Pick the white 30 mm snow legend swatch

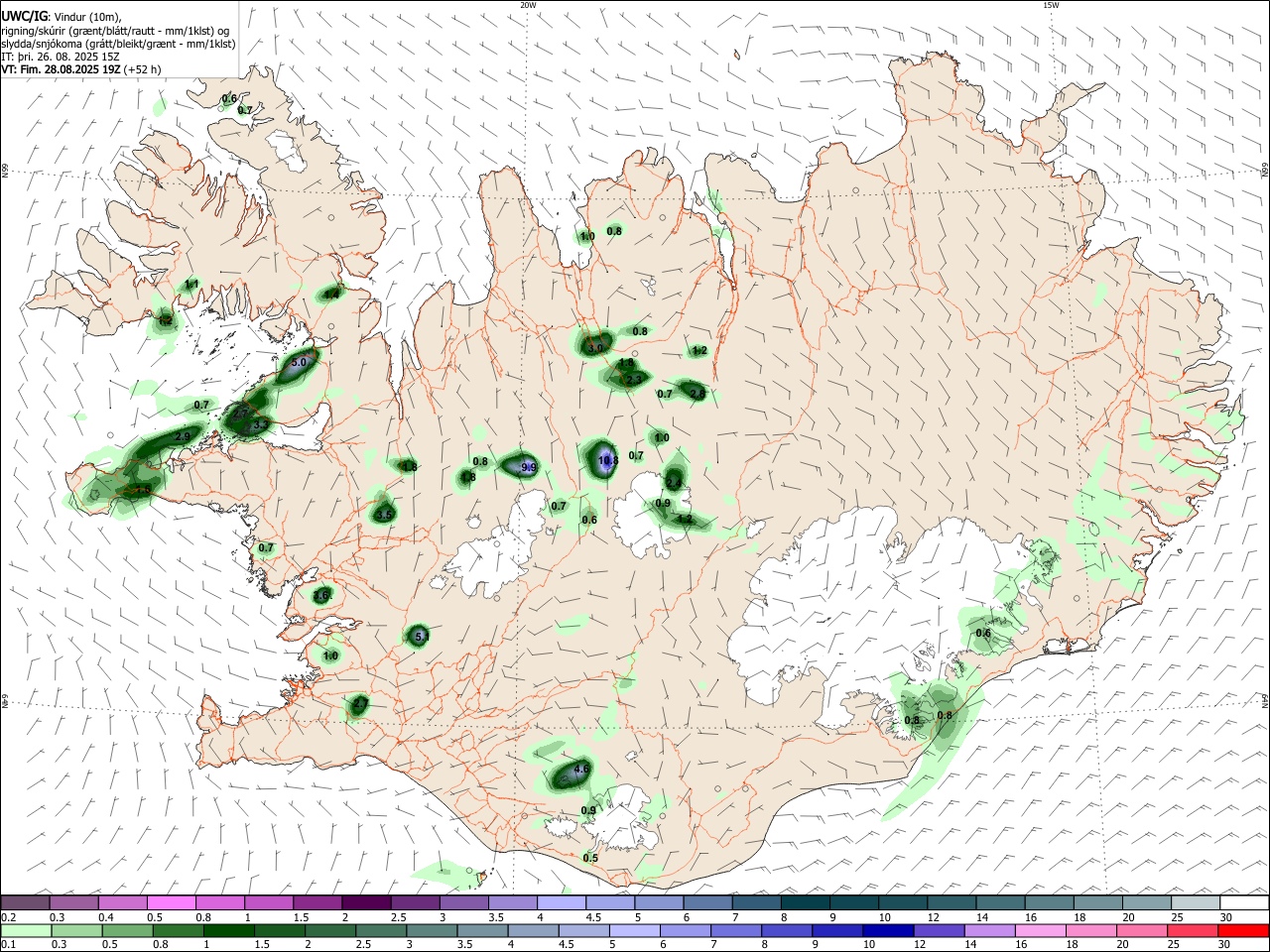point(1244,902)
